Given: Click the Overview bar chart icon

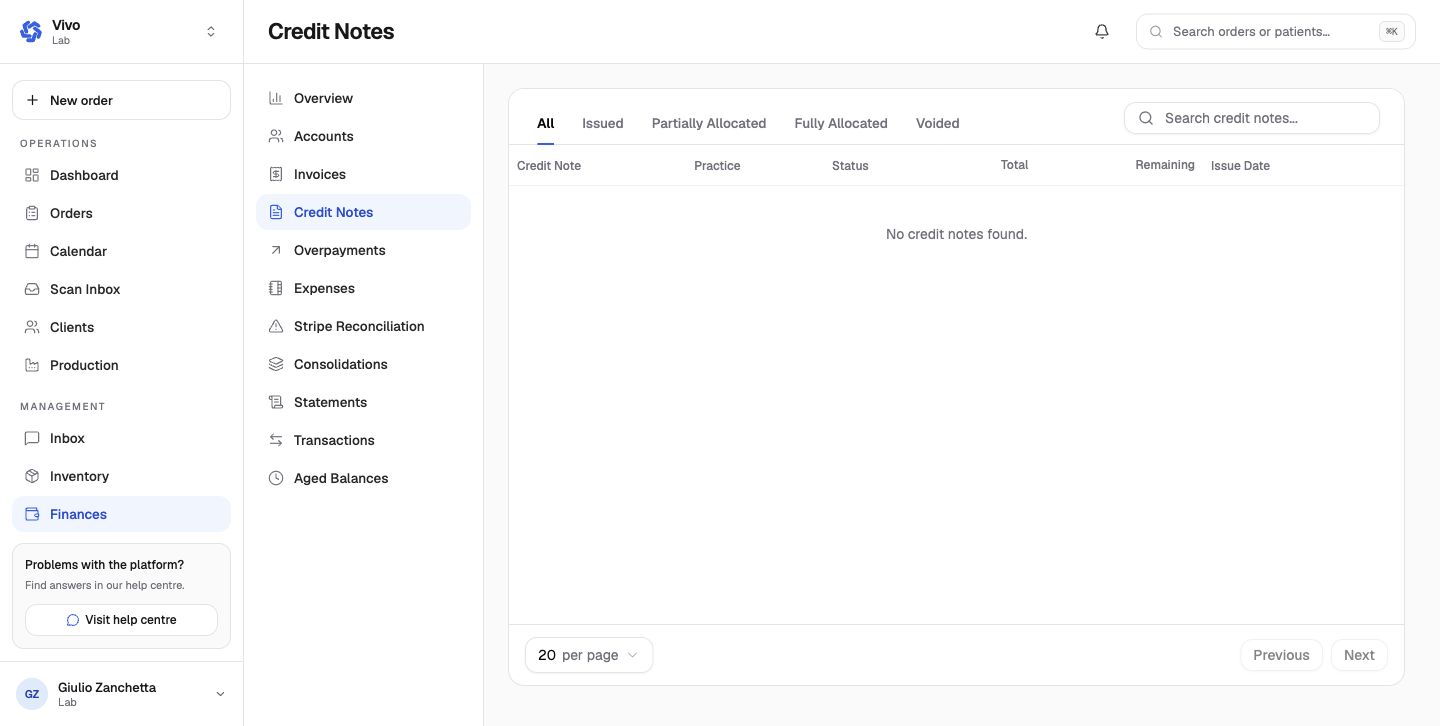Looking at the screenshot, I should pos(276,98).
